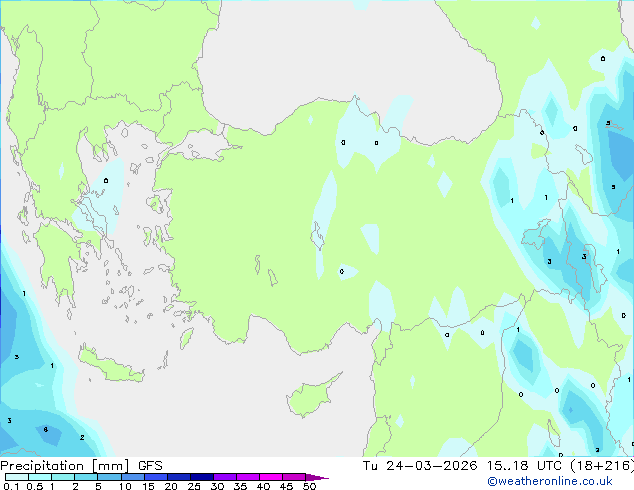Click the 5–10 mm legend swatch
The image size is (634, 490).
pos(109,477)
